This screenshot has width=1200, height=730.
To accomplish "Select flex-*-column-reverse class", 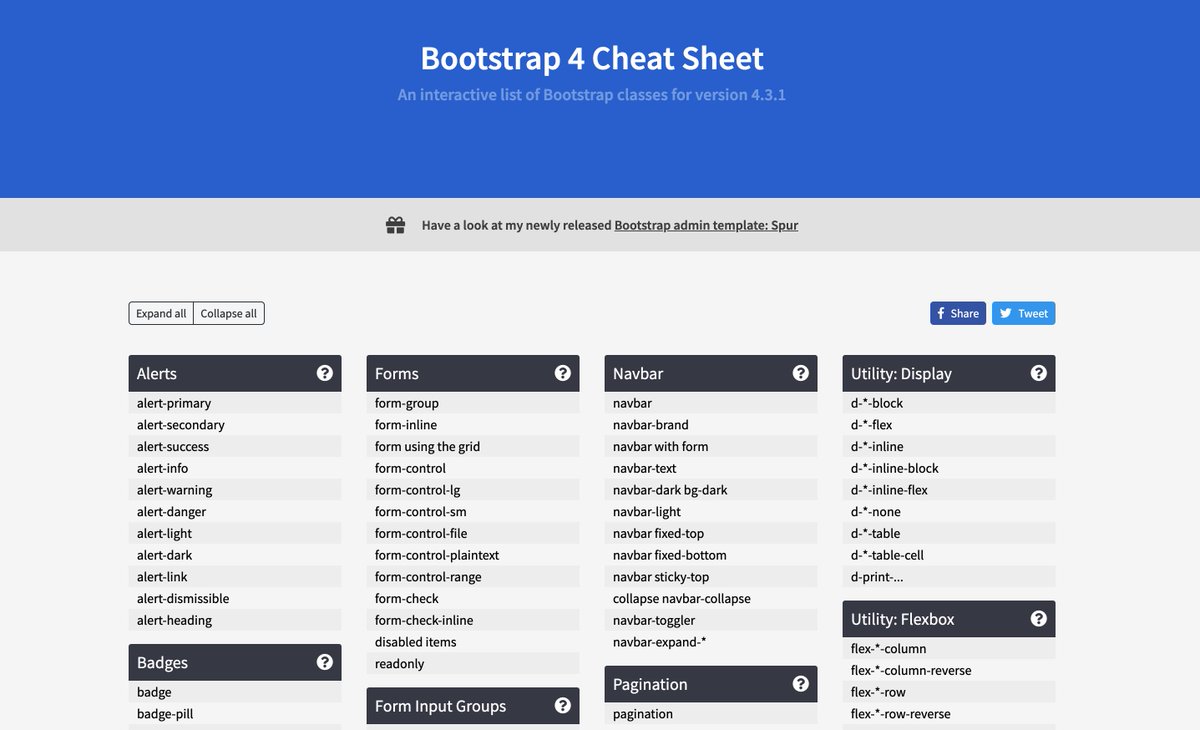I will 949,670.
